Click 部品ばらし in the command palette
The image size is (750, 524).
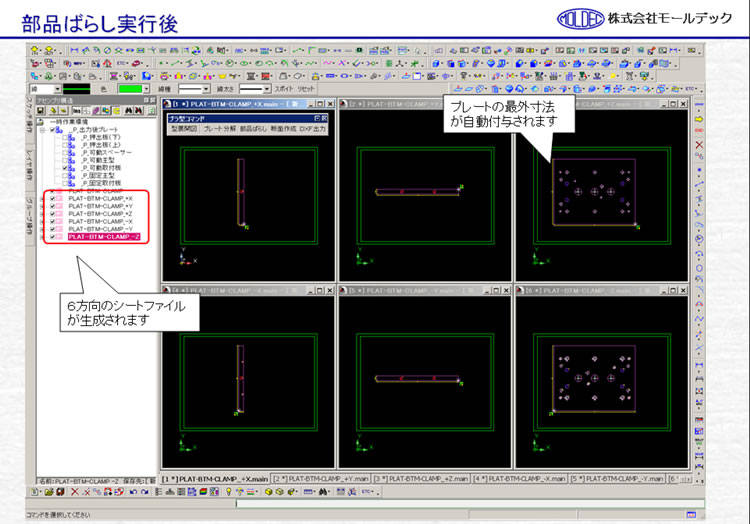(x=252, y=129)
